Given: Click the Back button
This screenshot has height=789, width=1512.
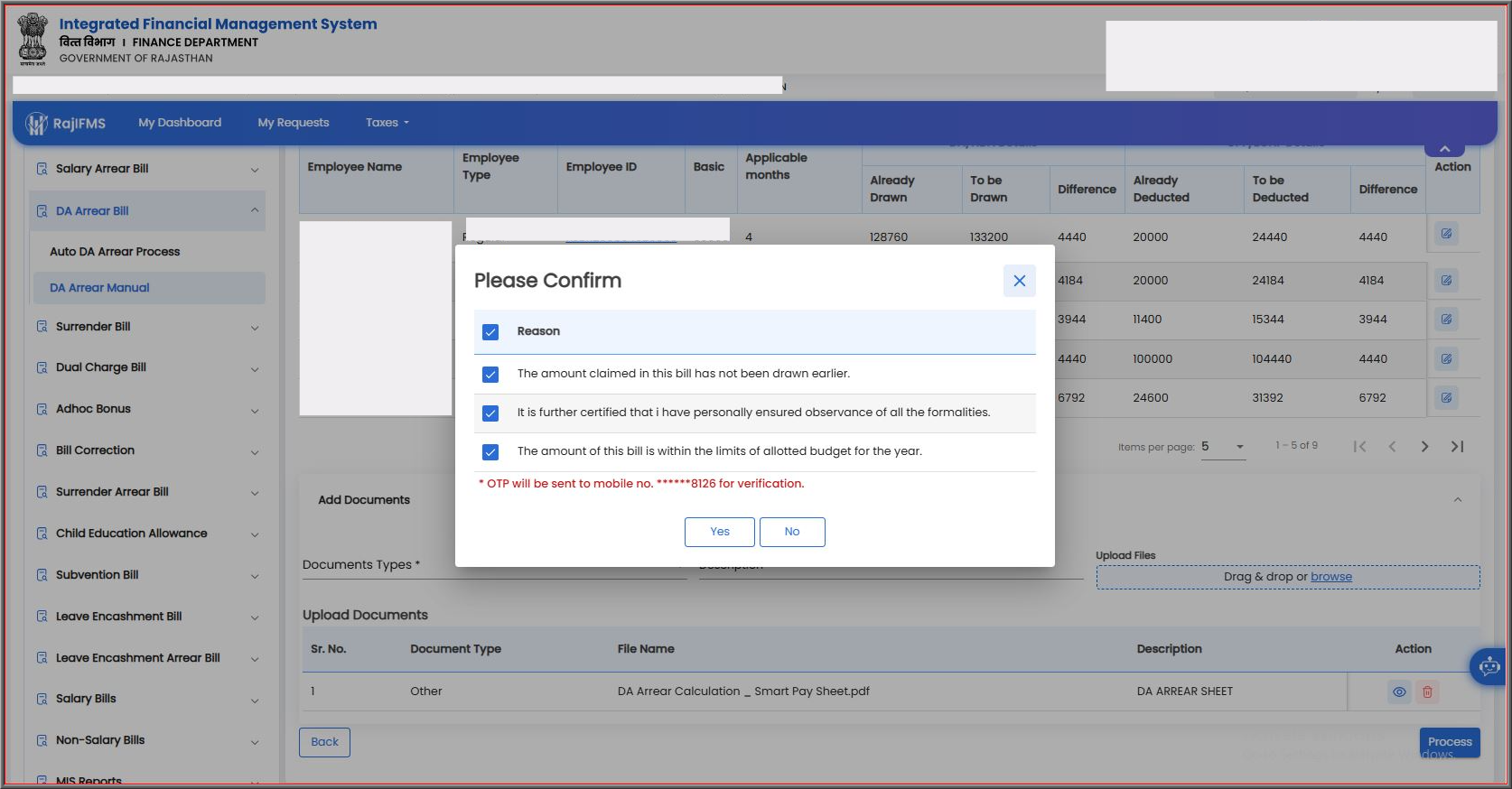Looking at the screenshot, I should (324, 742).
